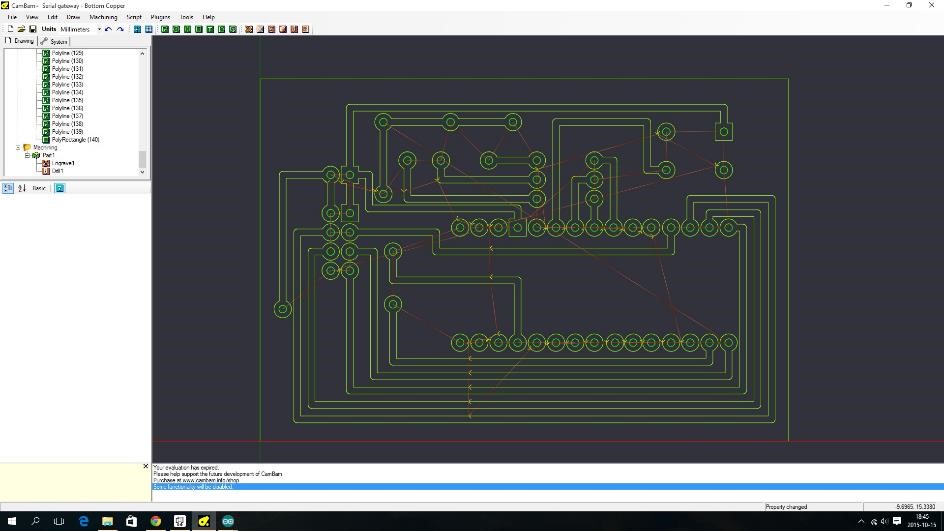Open the View menu
The height and width of the screenshot is (531, 944).
coord(32,17)
